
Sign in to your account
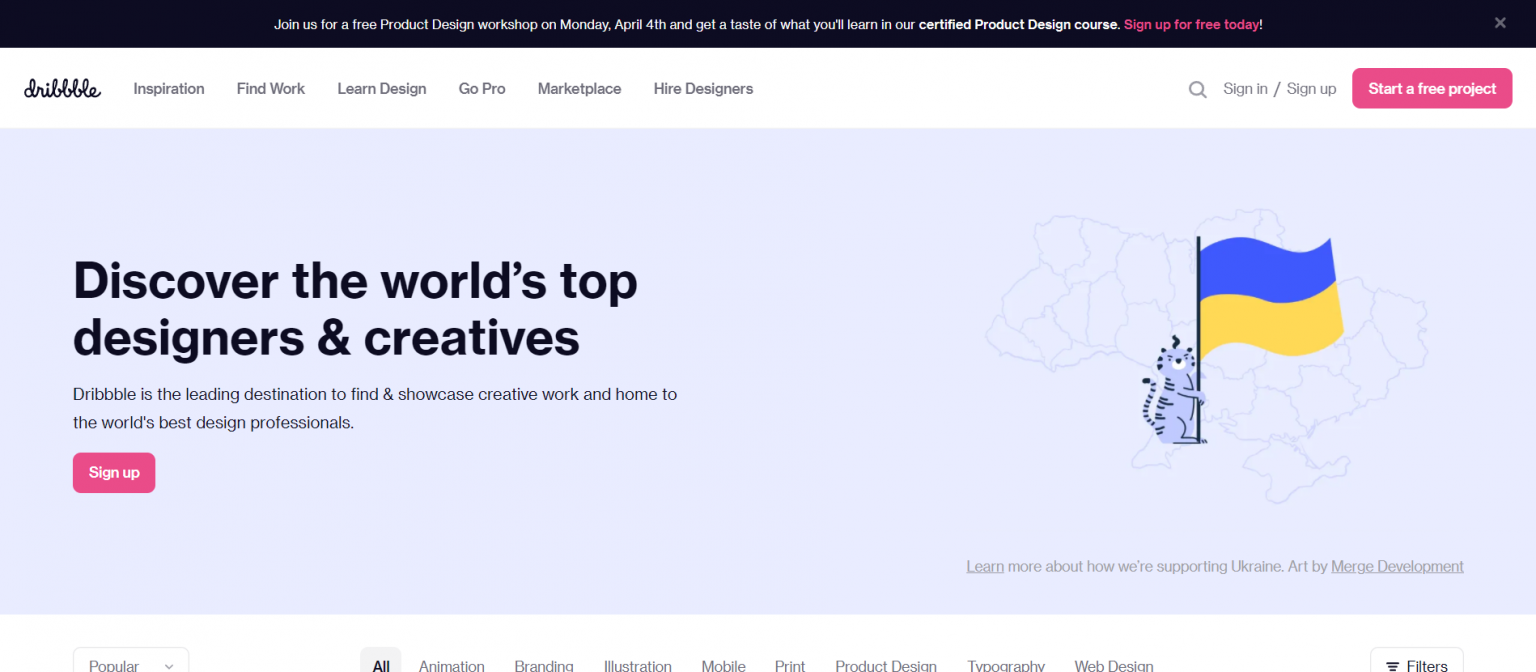(x=1245, y=88)
